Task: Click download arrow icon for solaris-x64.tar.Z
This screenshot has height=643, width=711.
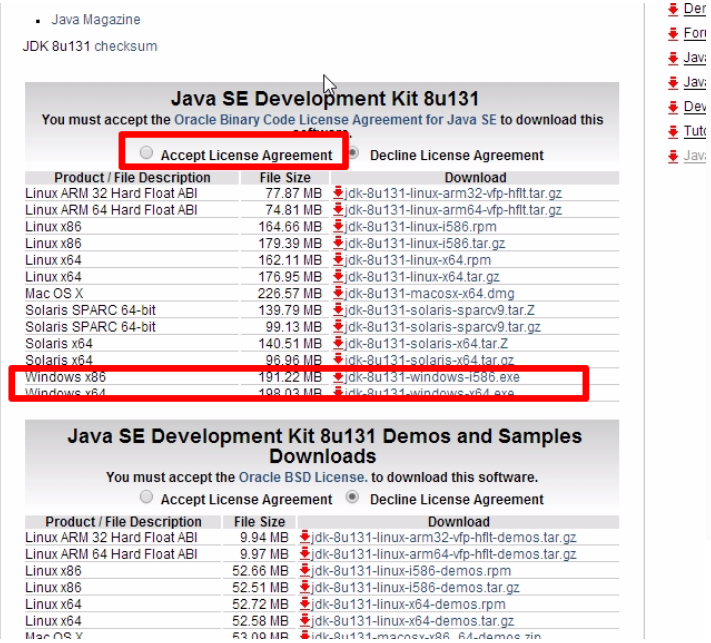Action: (338, 343)
